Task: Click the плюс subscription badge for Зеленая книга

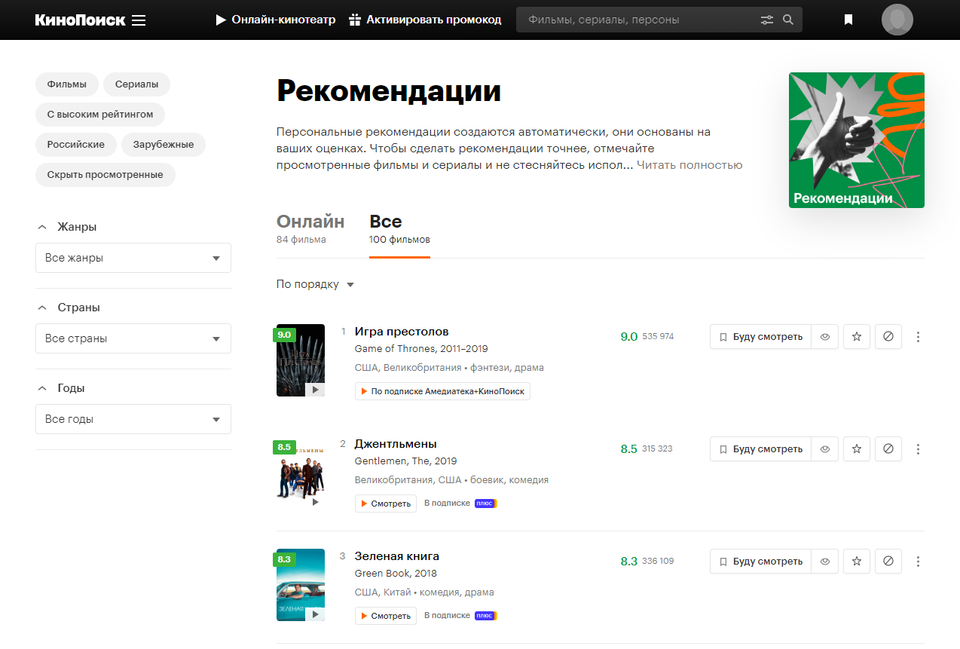Action: [486, 616]
